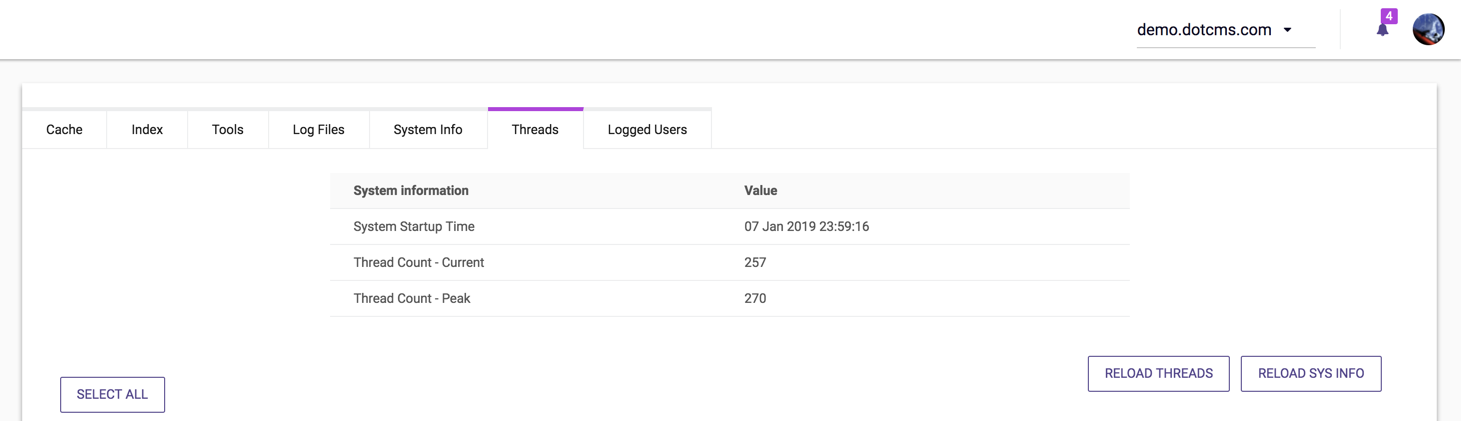Viewport: 1461px width, 421px height.
Task: Switch to the Cache tab
Action: click(x=64, y=129)
